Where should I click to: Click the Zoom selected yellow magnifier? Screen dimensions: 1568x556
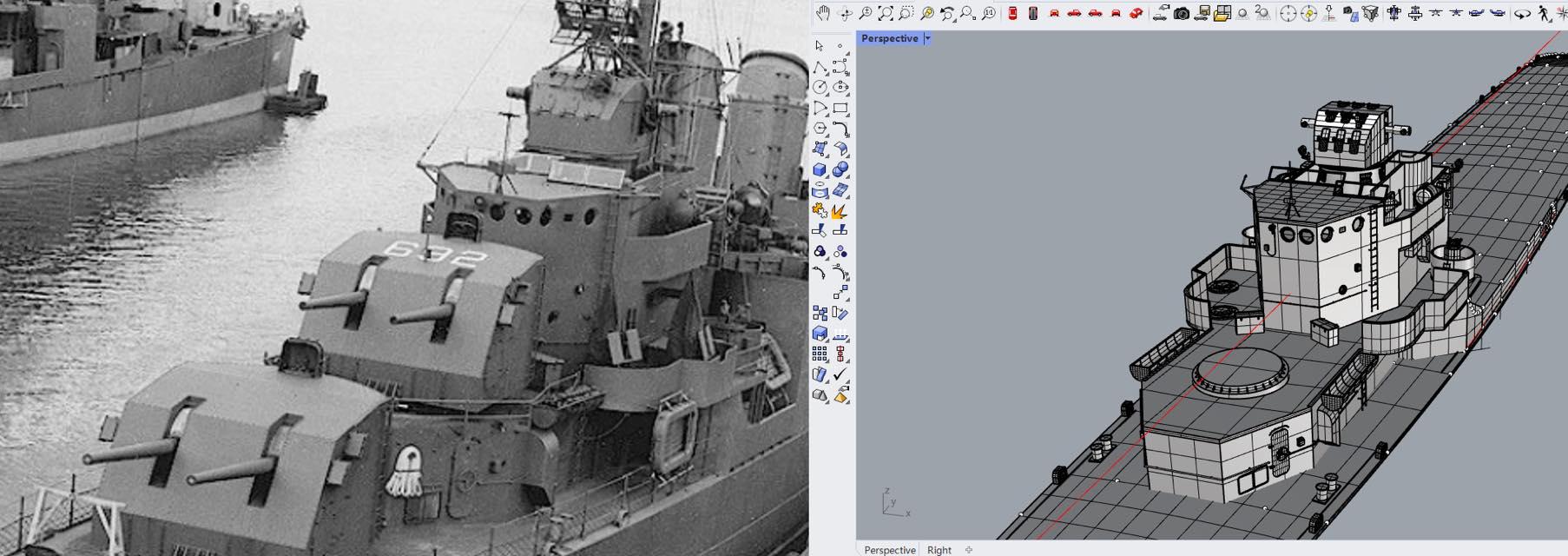(x=927, y=13)
